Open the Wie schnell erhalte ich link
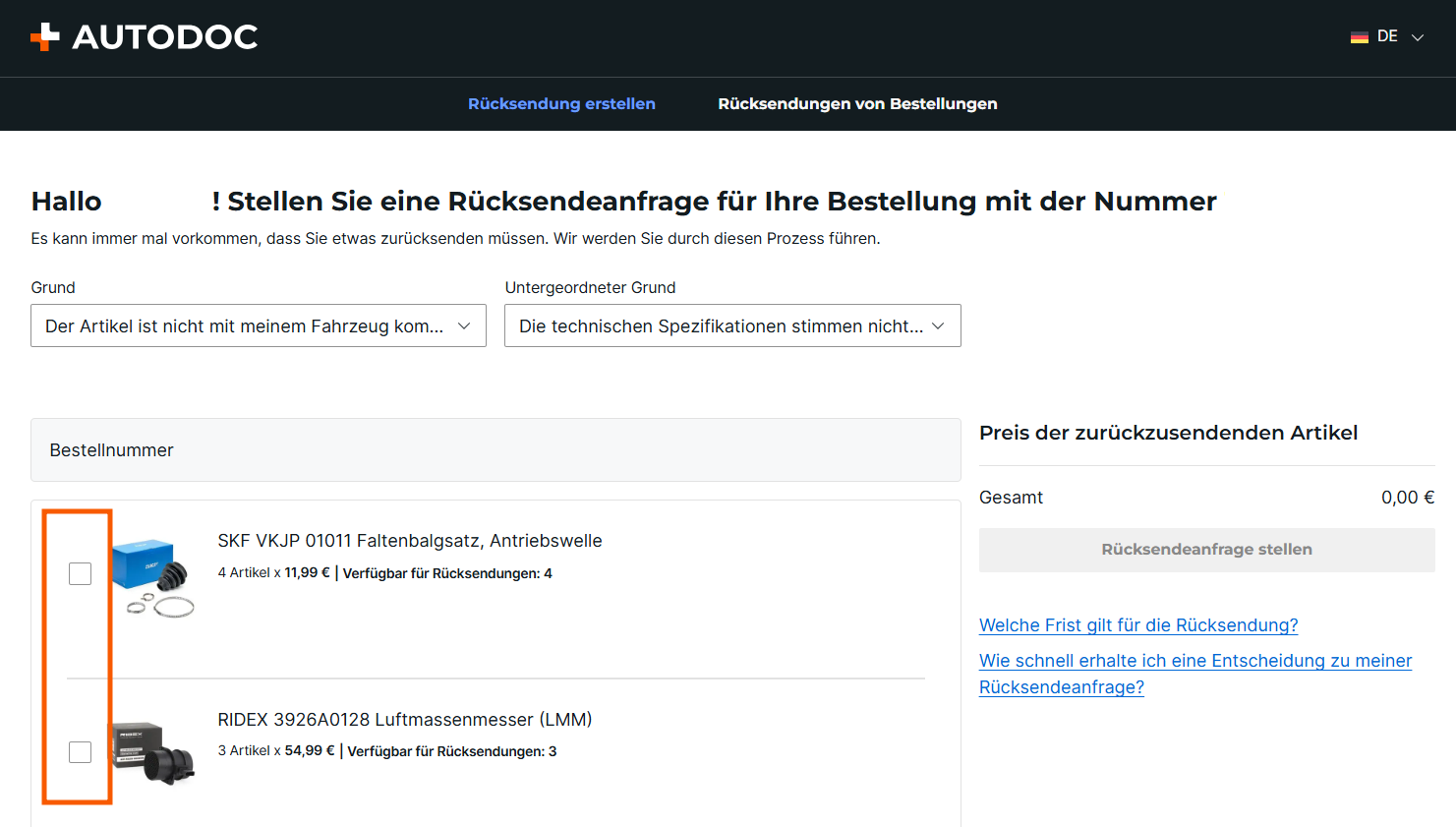Screen dimensions: 1456x827 click(1194, 662)
